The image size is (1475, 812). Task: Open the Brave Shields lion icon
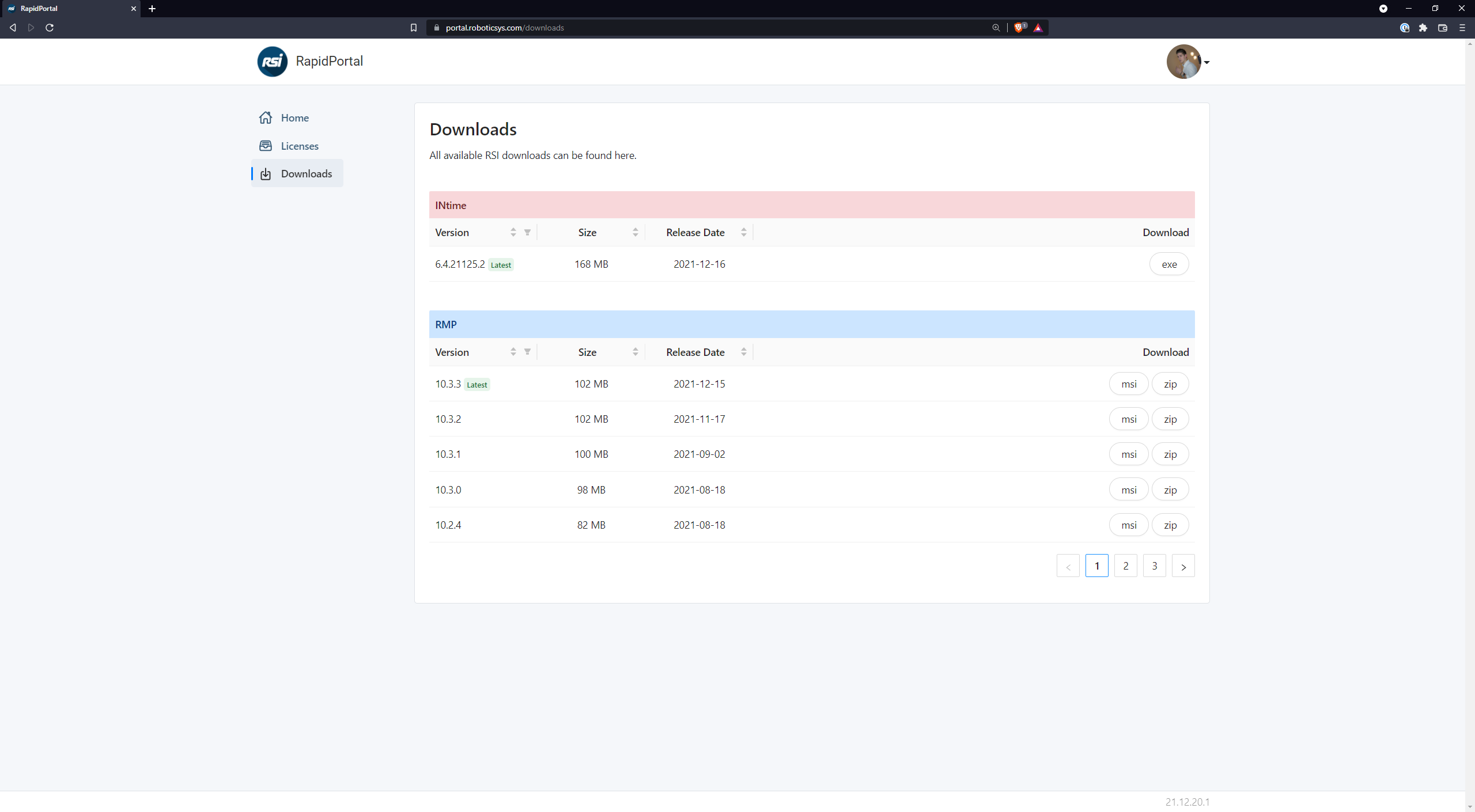1020,28
